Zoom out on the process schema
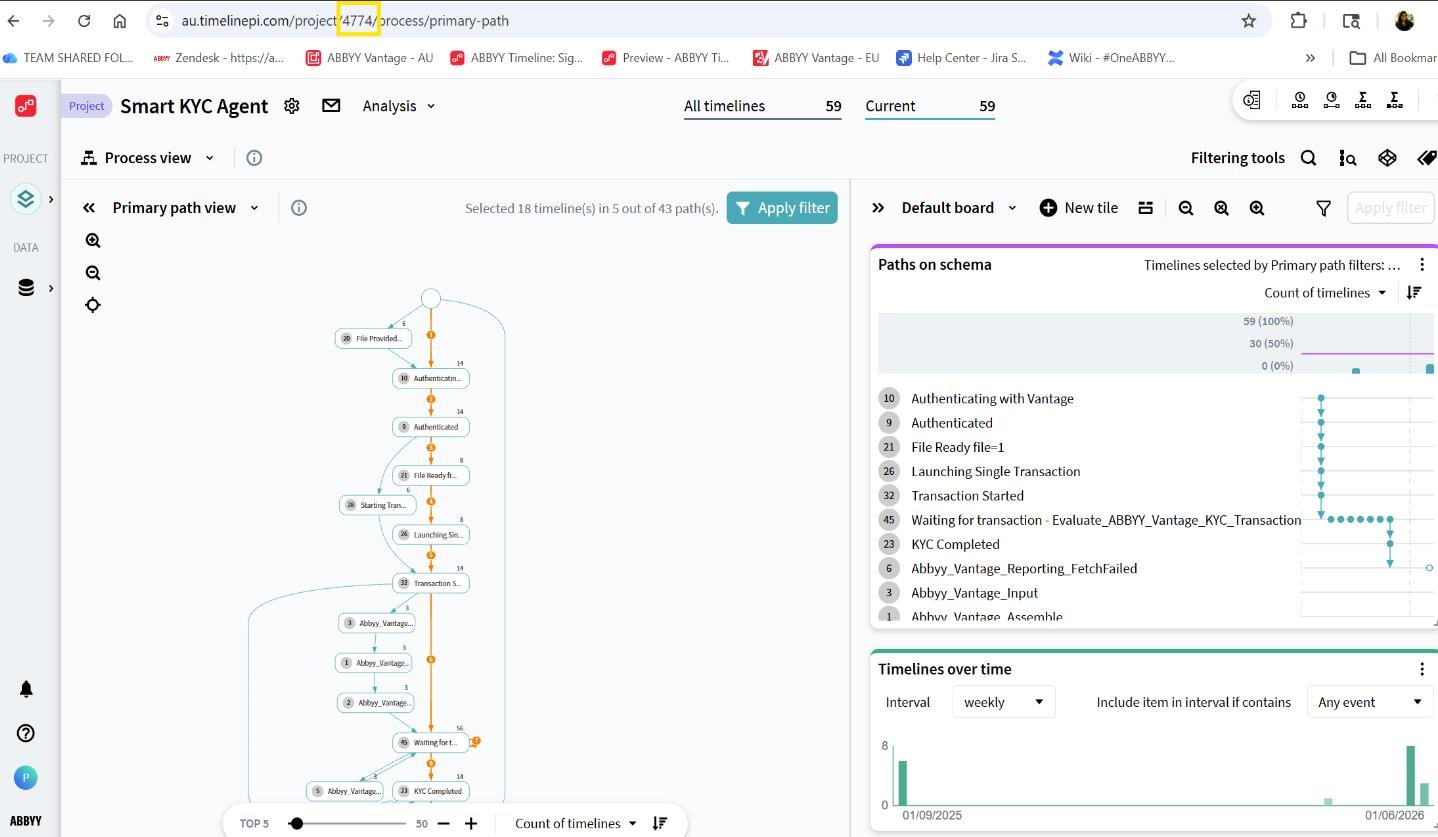Screen dimensions: 1438x837 coord(93,273)
